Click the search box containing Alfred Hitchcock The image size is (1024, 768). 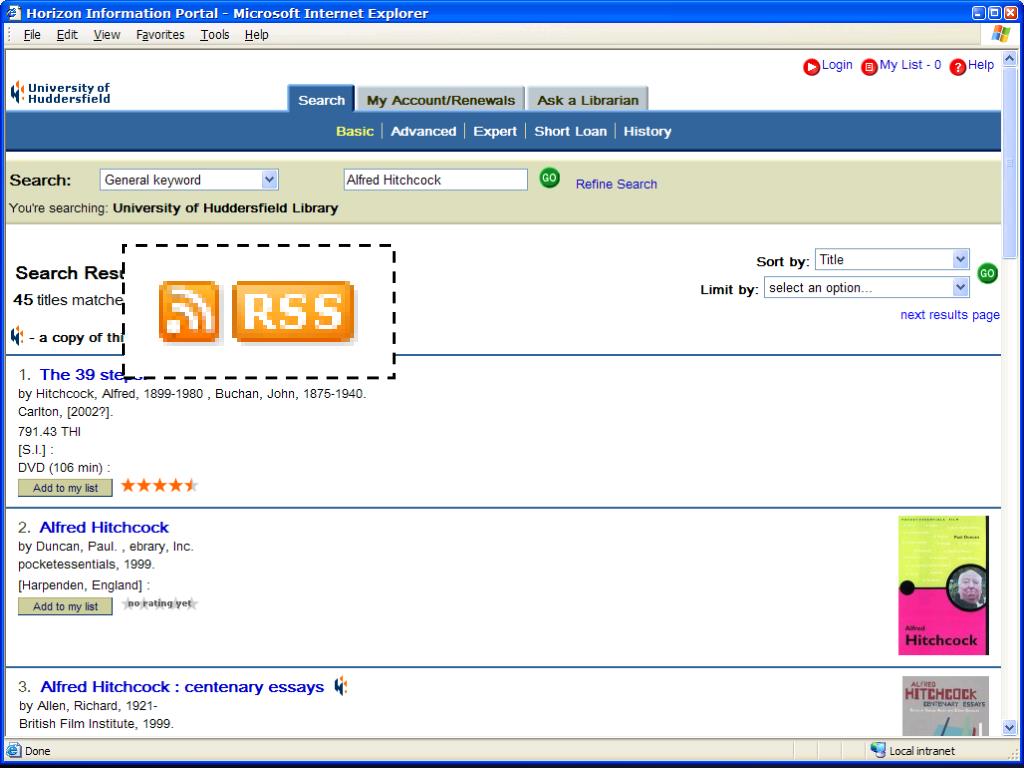tap(436, 180)
